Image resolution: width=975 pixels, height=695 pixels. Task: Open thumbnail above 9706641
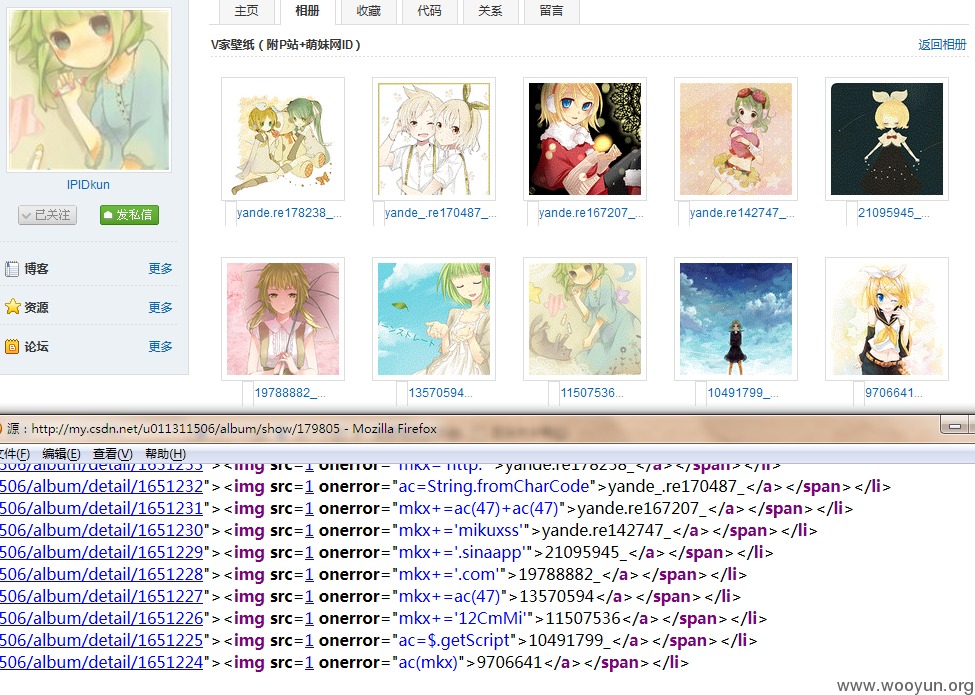[x=887, y=319]
